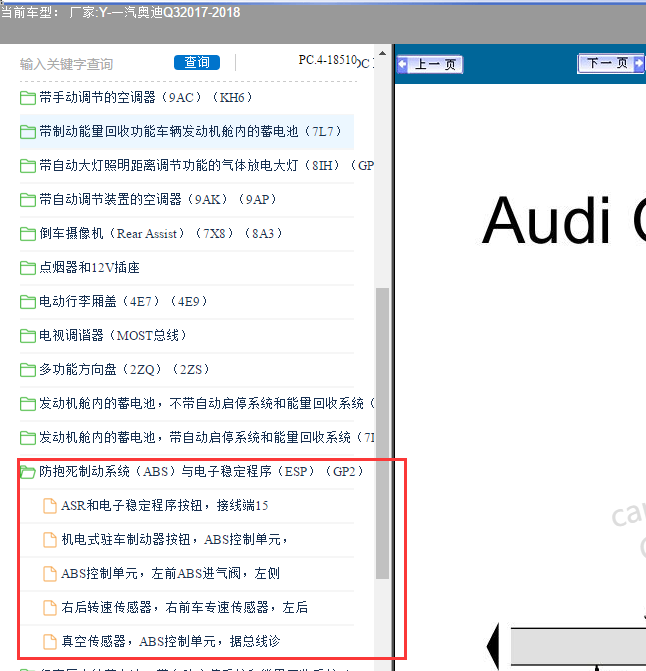Open 真空传感器，ABS控制单元，据总线诊 page
This screenshot has width=646, height=671.
[x=171, y=641]
